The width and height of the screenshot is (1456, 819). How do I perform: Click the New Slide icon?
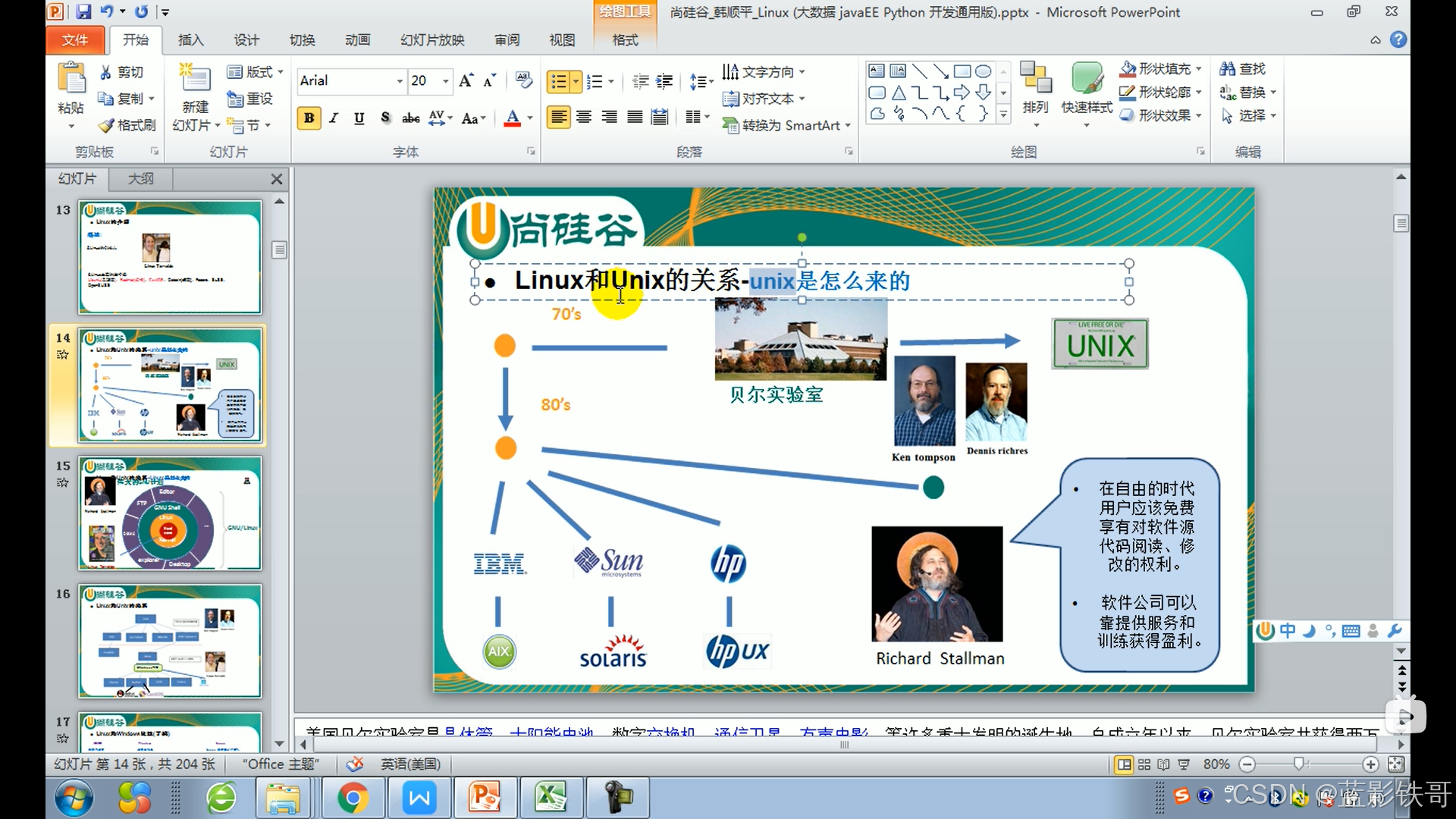point(195,80)
